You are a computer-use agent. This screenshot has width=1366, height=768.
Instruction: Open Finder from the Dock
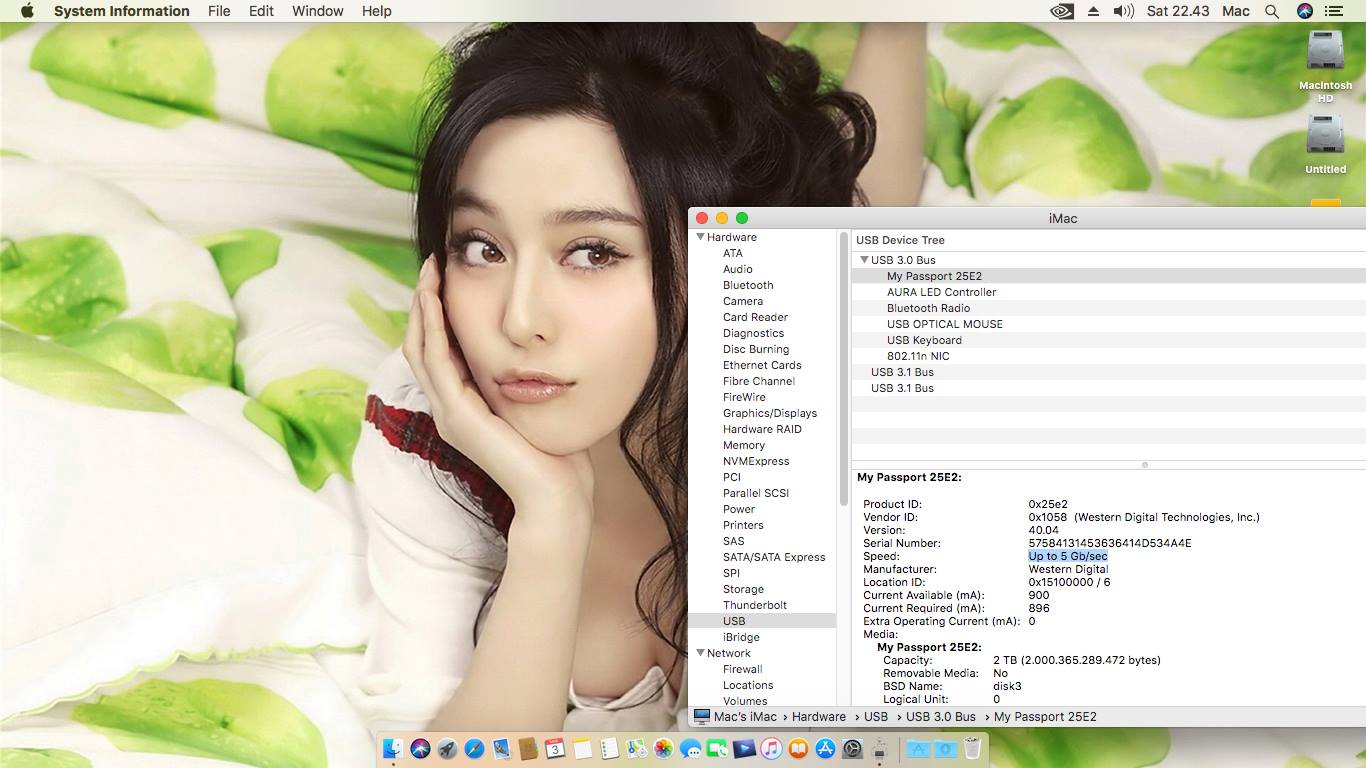(394, 748)
